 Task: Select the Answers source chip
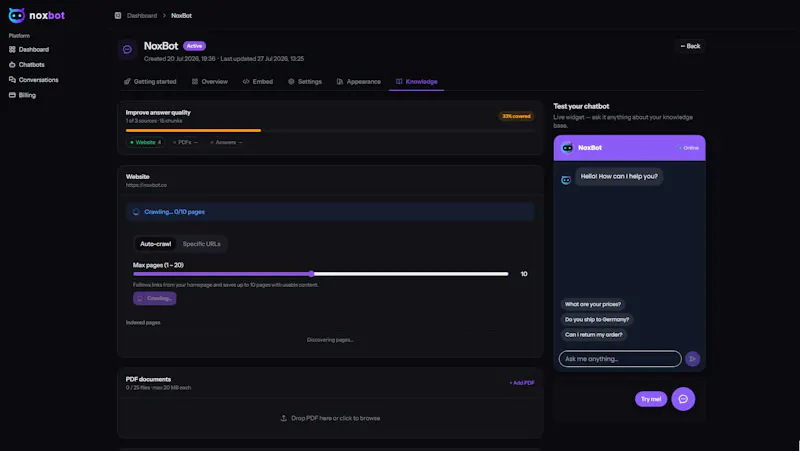click(226, 142)
